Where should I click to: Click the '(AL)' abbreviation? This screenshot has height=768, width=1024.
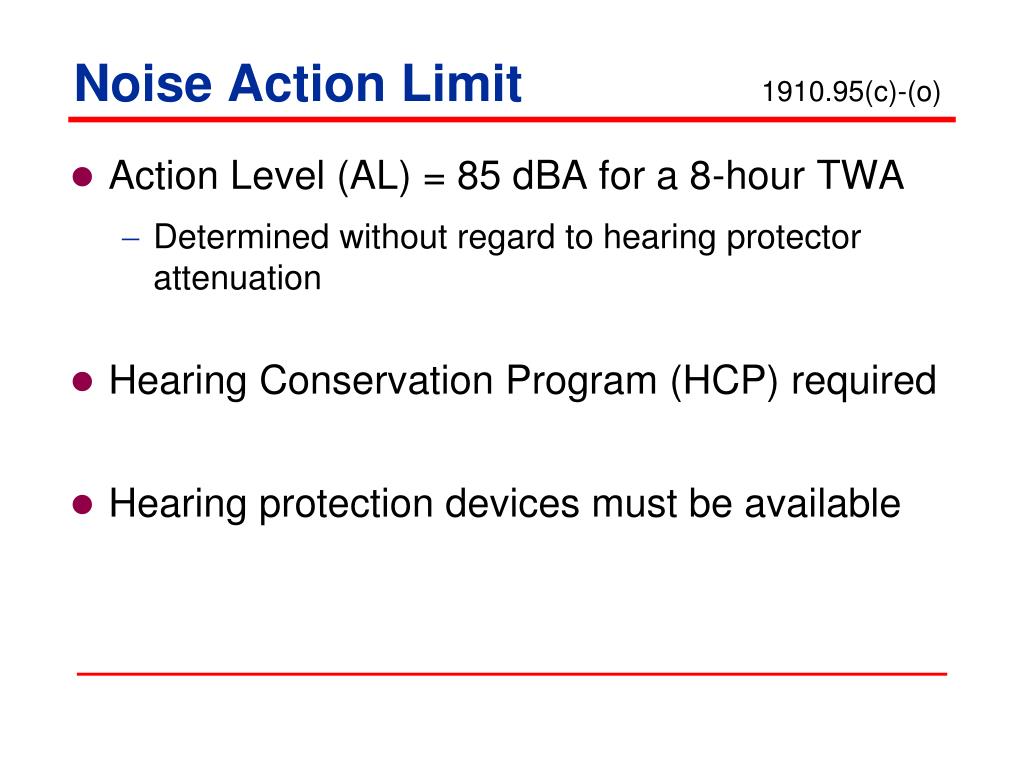[x=374, y=176]
